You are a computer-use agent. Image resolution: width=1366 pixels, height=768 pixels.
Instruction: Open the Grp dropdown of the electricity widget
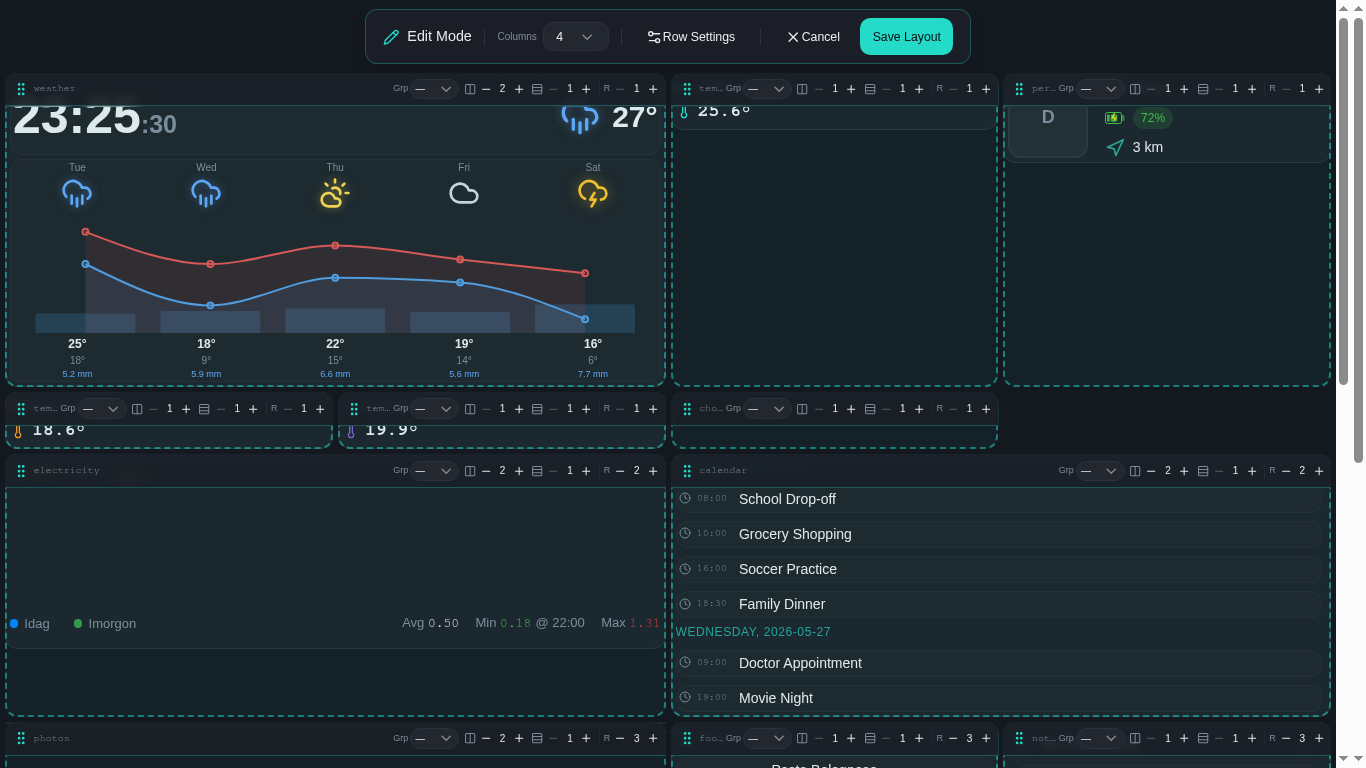coord(434,471)
